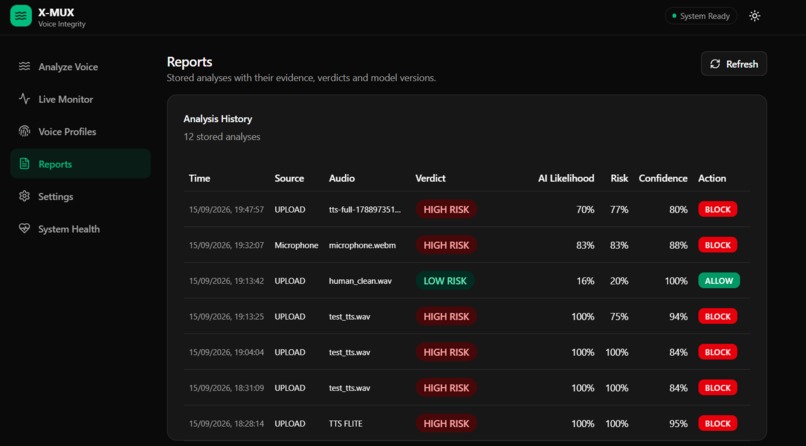Select the TTS FLITE audio name
The width and height of the screenshot is (806, 446).
(345, 424)
